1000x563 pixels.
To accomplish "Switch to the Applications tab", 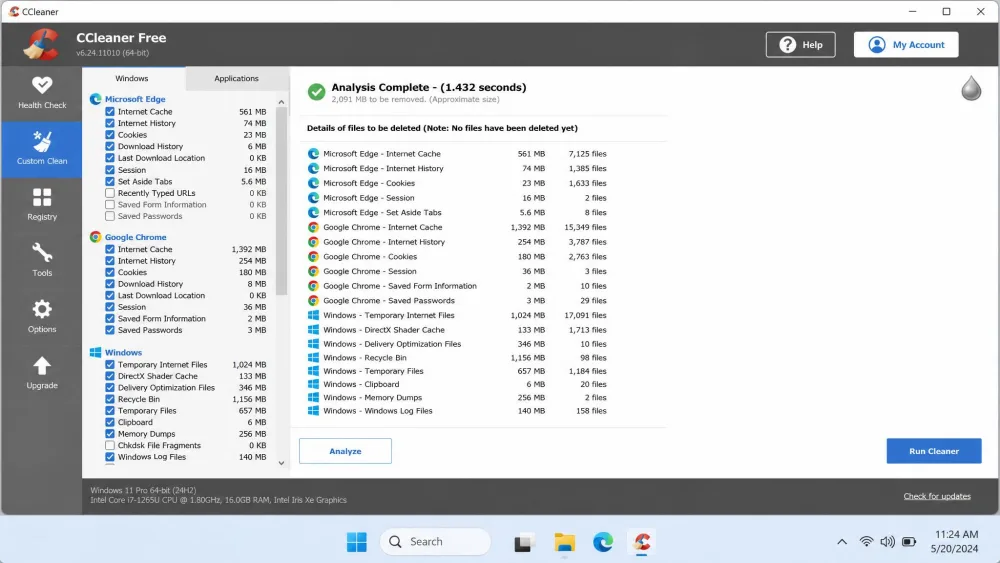I will [x=236, y=78].
